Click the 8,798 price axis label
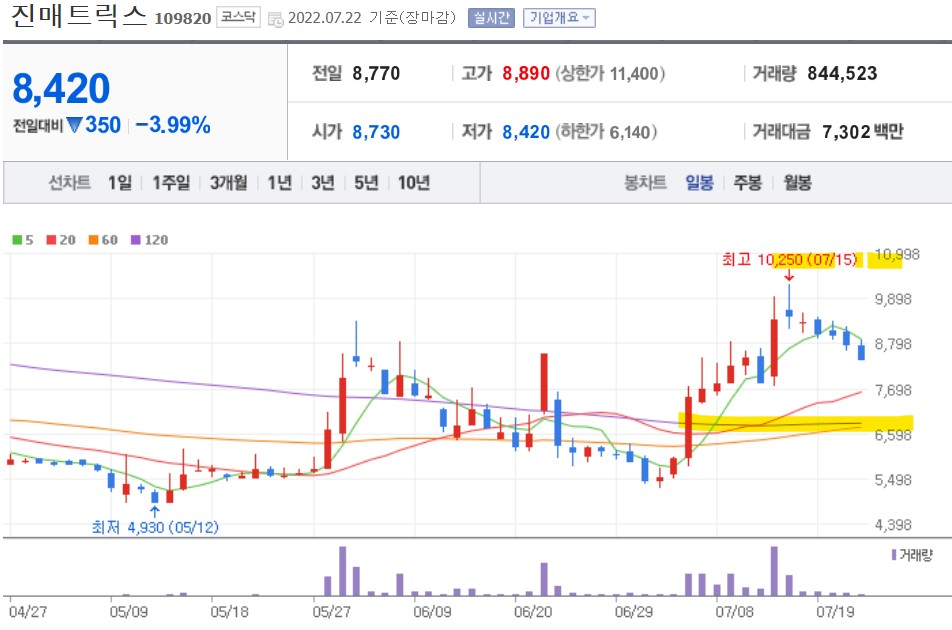Viewport: 952px width, 630px height. click(x=893, y=344)
